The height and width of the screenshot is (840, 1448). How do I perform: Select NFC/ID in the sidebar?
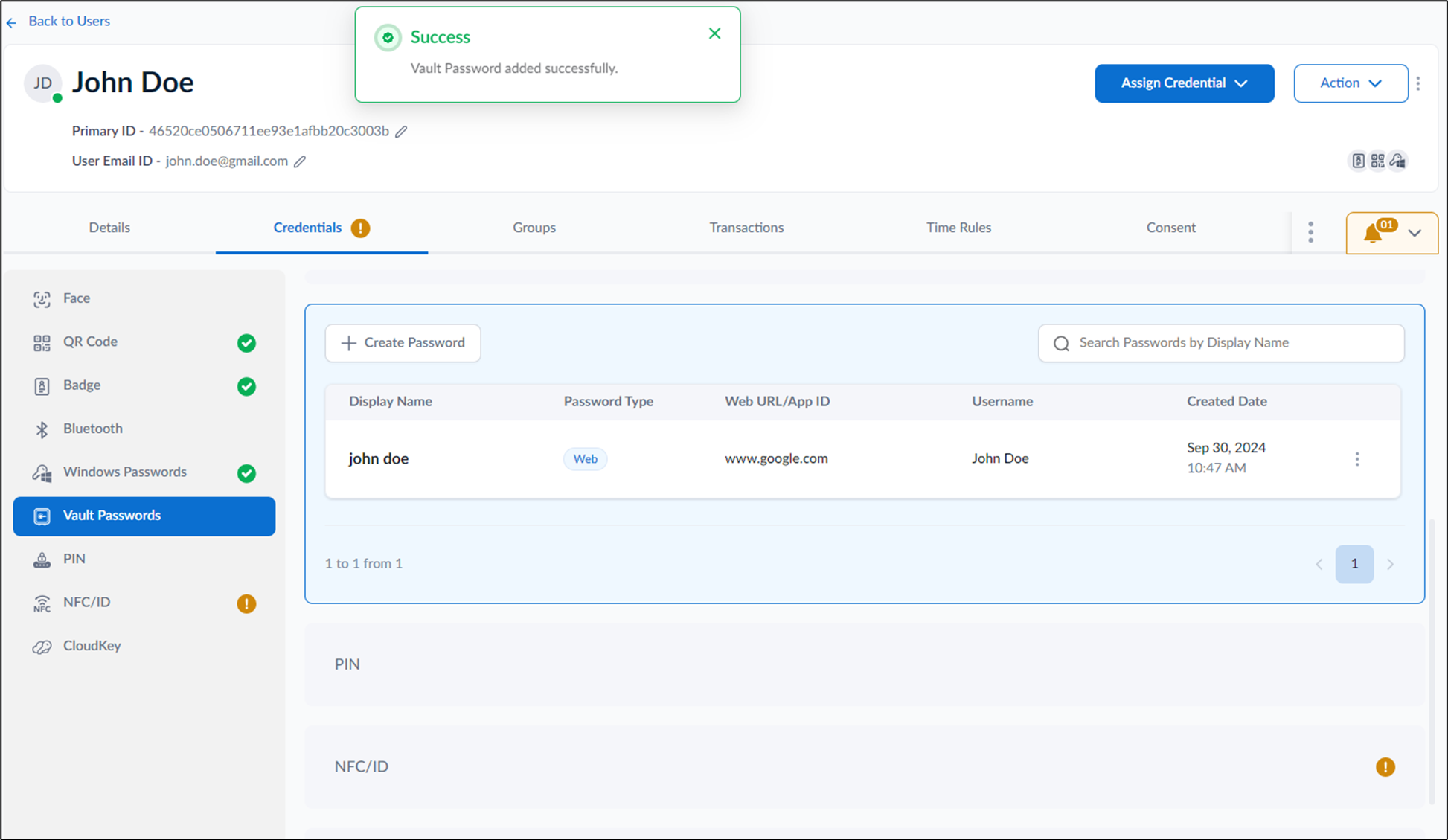click(x=144, y=603)
